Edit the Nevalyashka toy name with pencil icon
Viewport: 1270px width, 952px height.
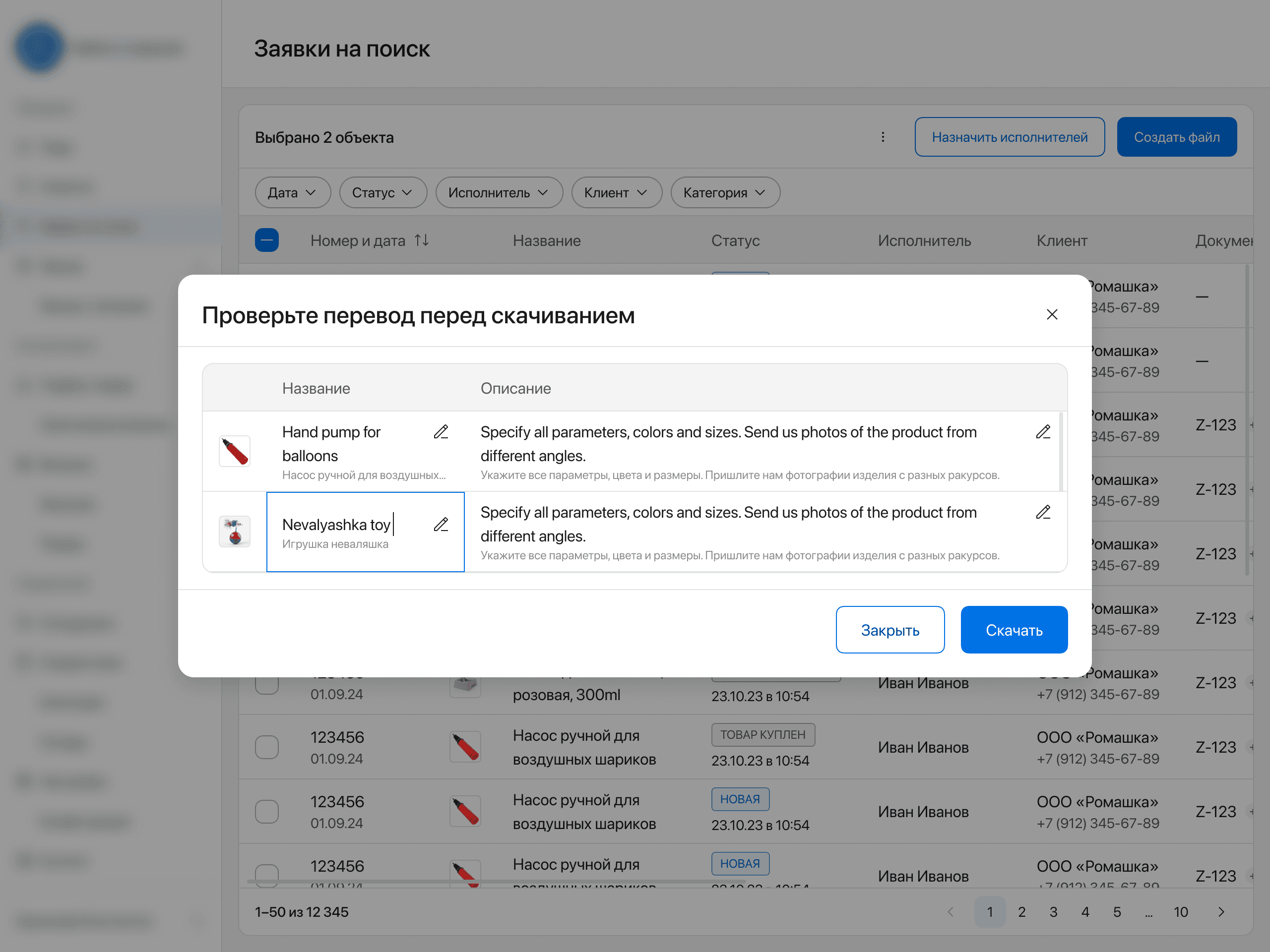(x=441, y=525)
